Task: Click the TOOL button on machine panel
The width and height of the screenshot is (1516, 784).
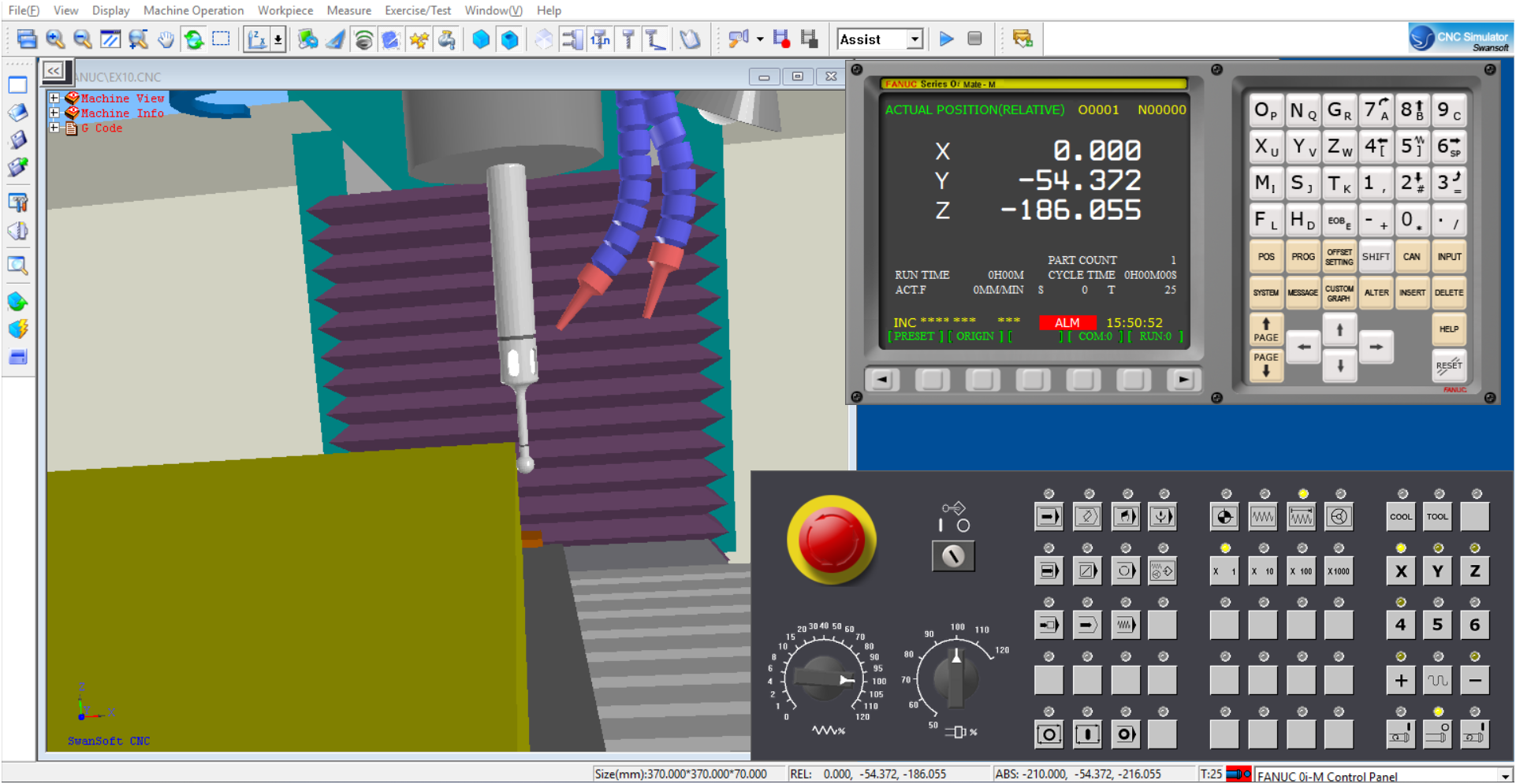Action: point(1438,517)
